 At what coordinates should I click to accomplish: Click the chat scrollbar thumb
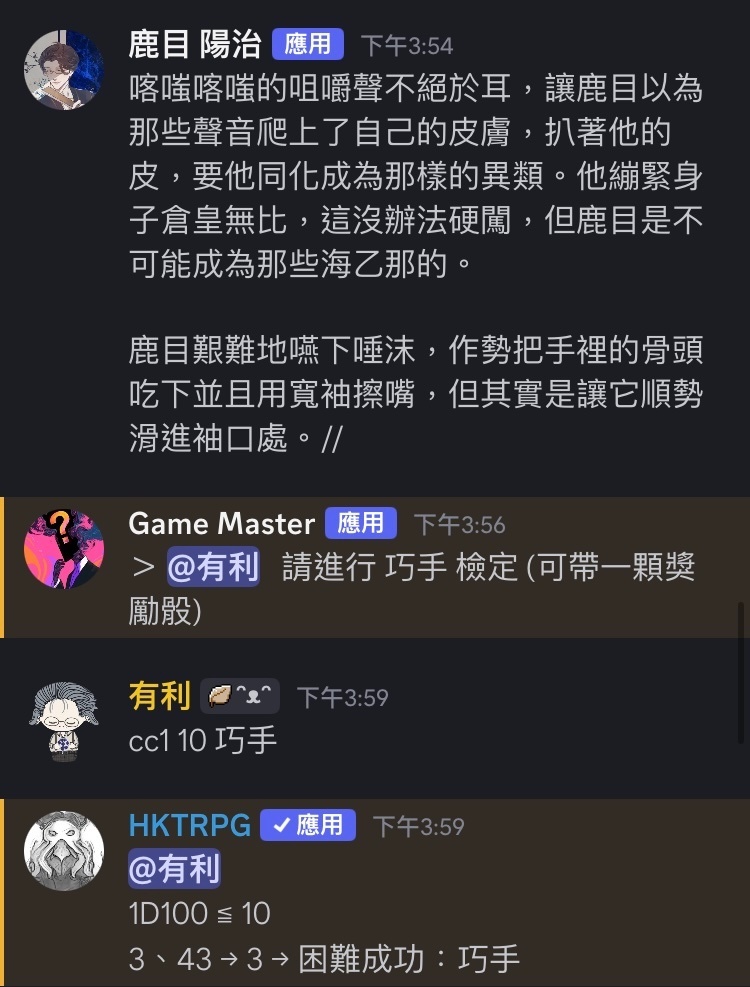741,673
